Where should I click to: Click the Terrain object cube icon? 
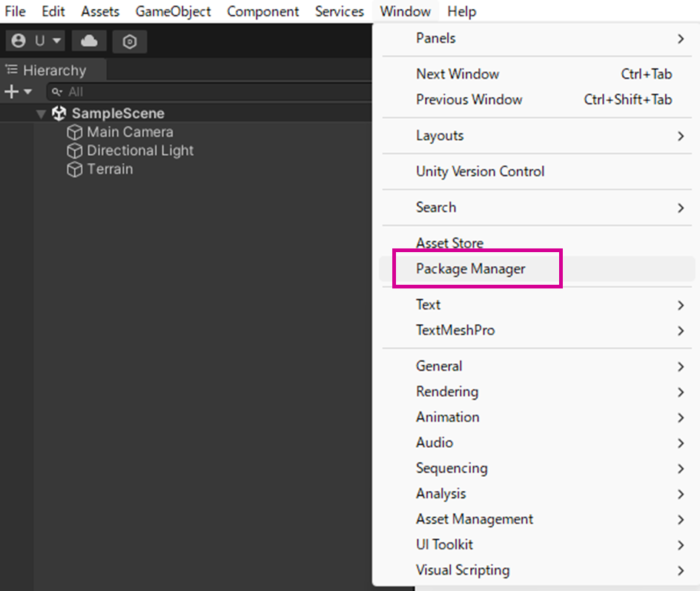75,170
